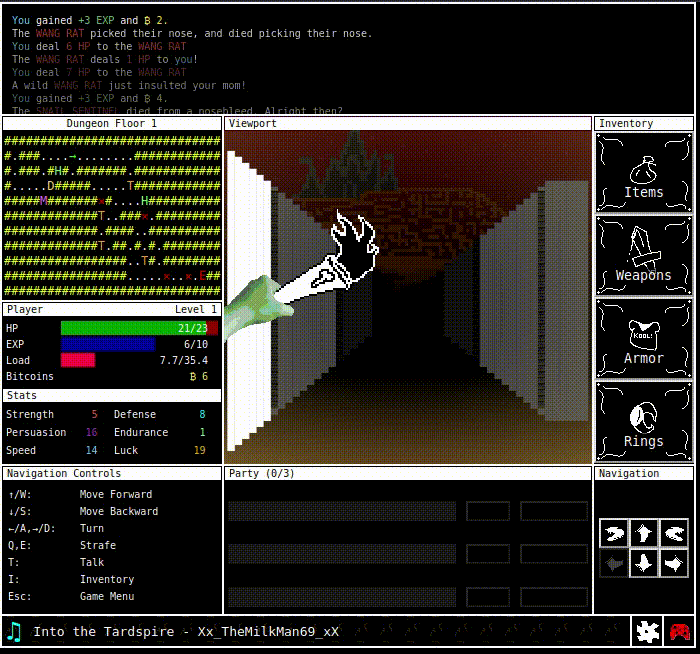Click the 'Level 1' label
The height and width of the screenshot is (654, 700).
196,309
